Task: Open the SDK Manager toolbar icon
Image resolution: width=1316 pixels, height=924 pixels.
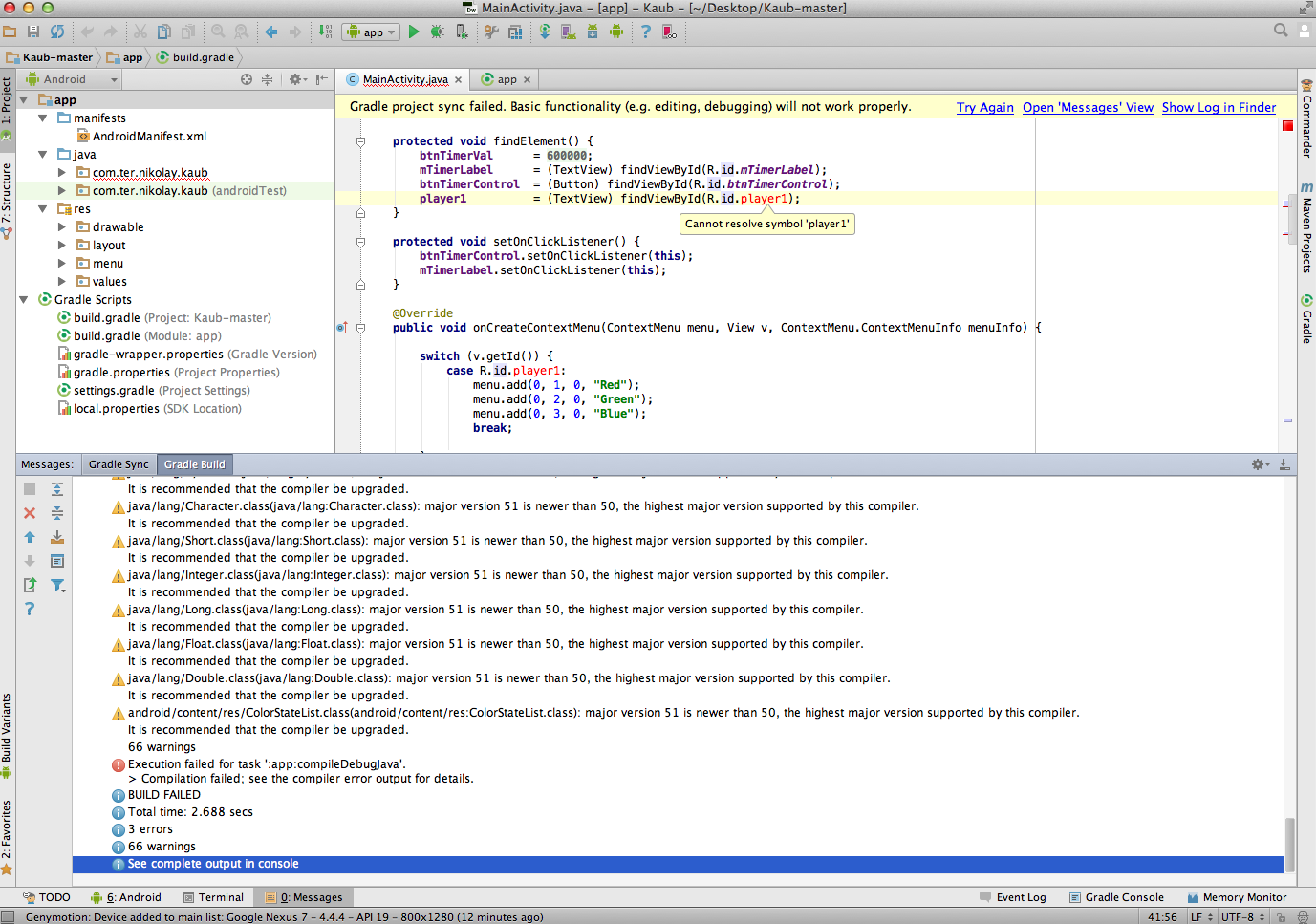Action: coord(593,32)
